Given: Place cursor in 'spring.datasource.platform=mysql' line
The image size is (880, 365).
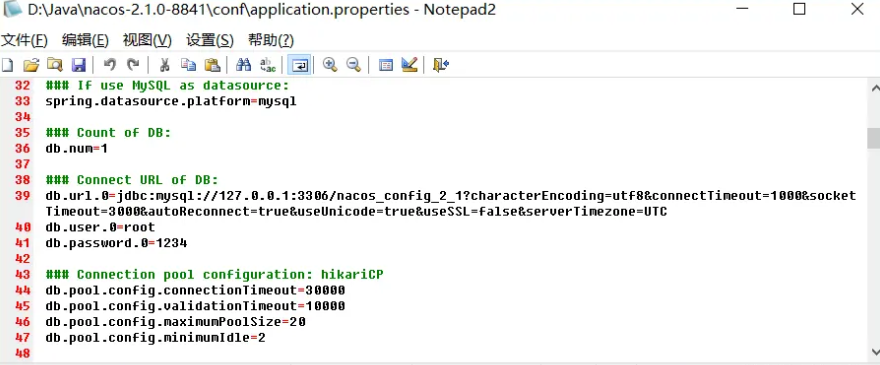Looking at the screenshot, I should [x=171, y=102].
